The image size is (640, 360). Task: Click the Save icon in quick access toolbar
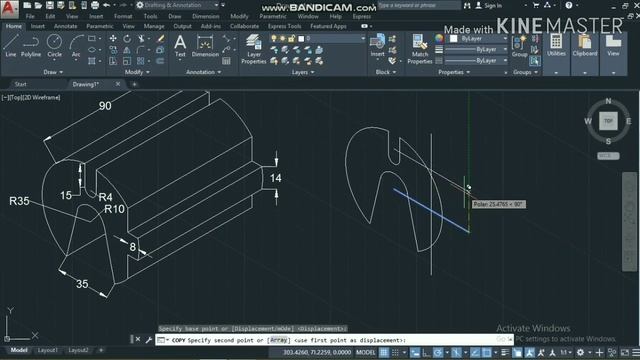coord(49,5)
